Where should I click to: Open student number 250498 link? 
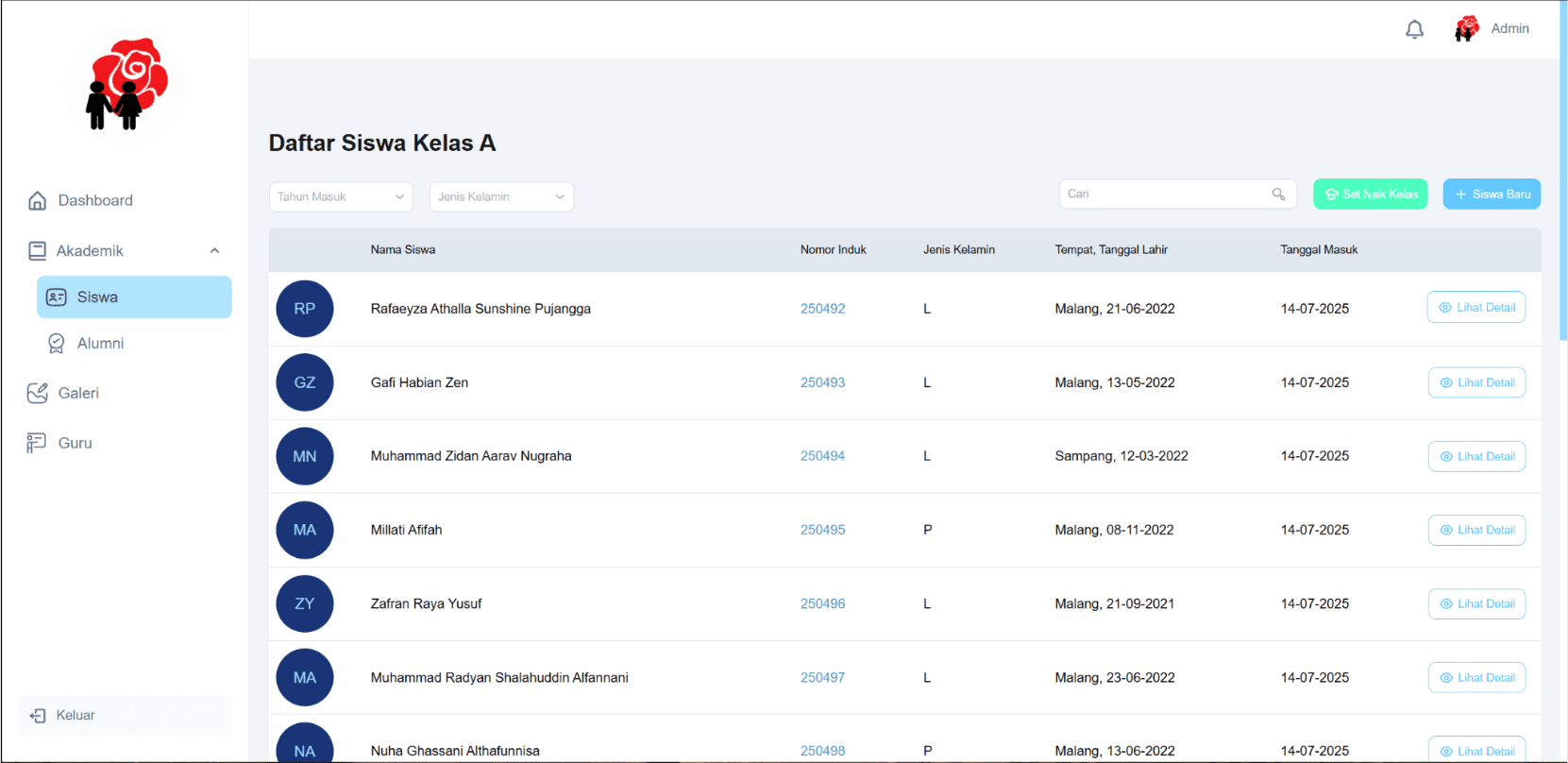[823, 751]
